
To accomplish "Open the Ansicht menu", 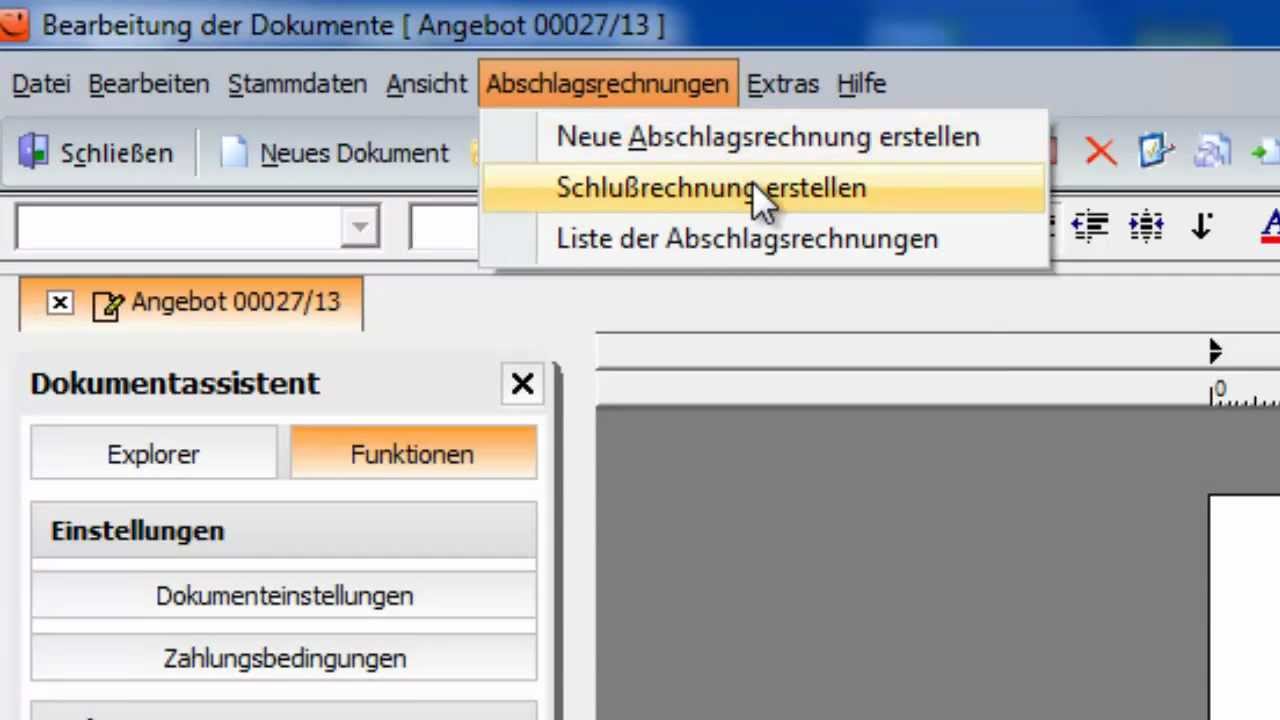I will tap(427, 84).
